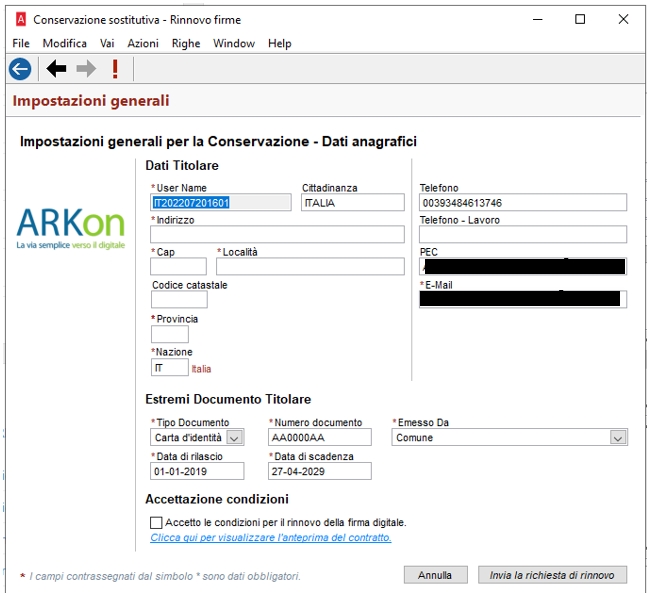Close the Conservazione sostitutiva window

click(623, 19)
